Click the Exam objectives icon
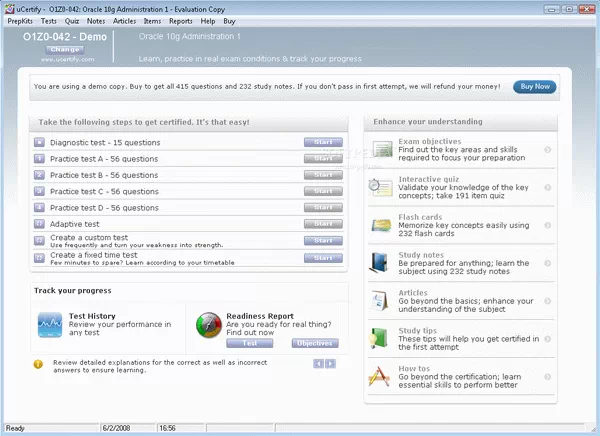This screenshot has width=600, height=436. point(382,149)
